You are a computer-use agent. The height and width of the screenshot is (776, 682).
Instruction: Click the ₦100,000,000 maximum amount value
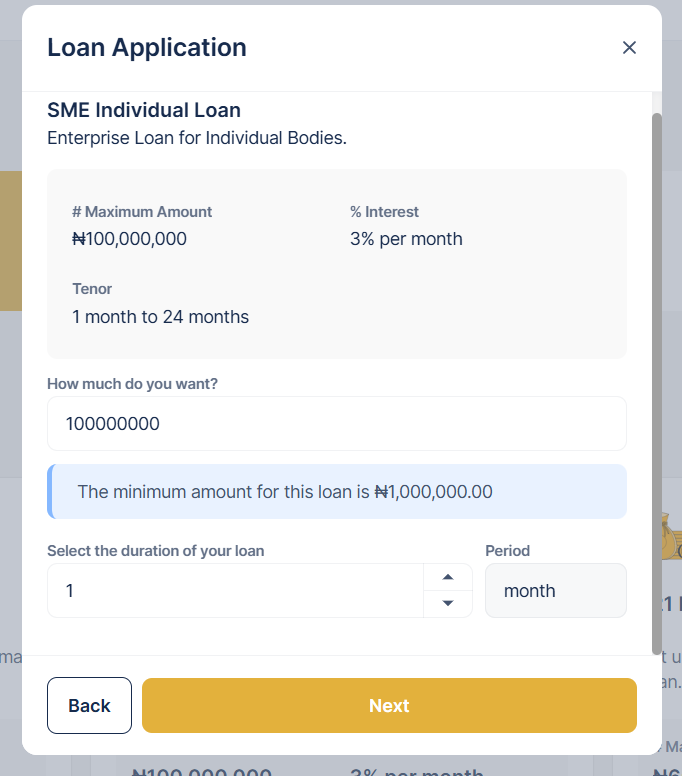(x=129, y=239)
